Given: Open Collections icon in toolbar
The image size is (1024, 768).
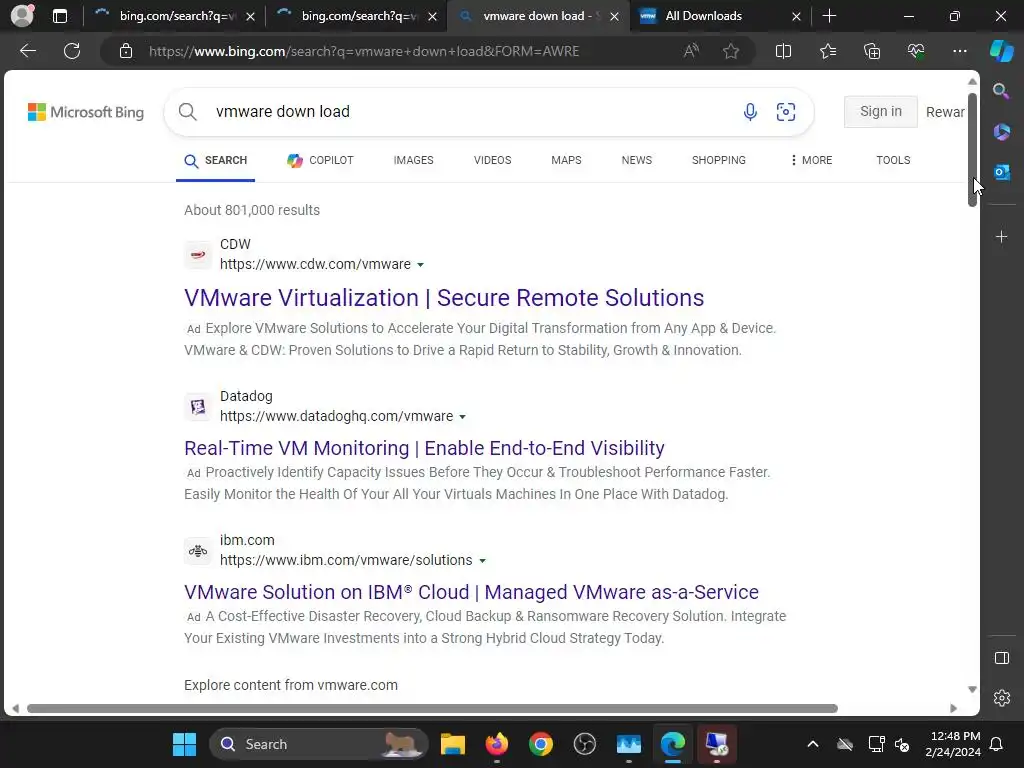Looking at the screenshot, I should pos(872,51).
